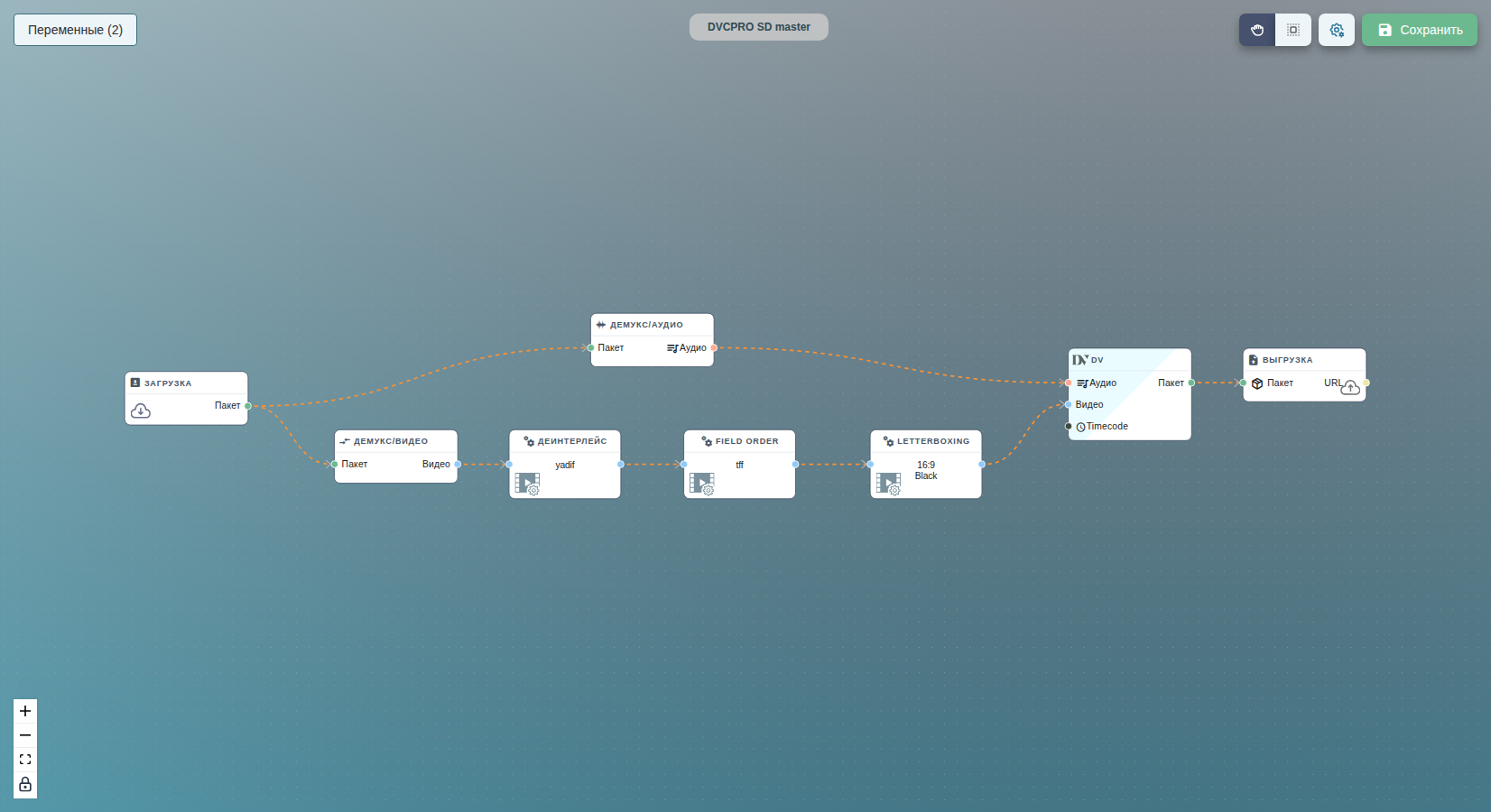Click the DV logo icon
This screenshot has width=1491, height=812.
[x=1080, y=359]
